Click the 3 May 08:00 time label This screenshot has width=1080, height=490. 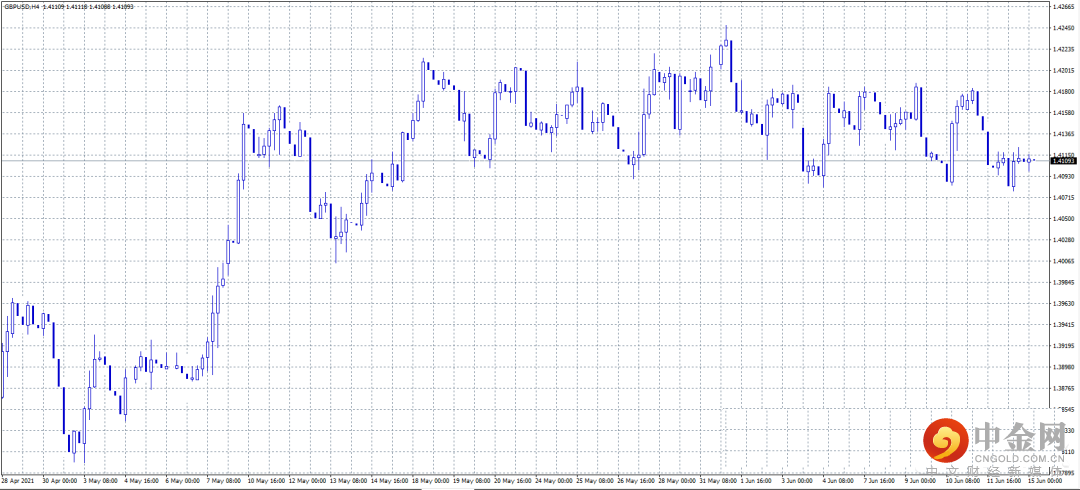coord(101,480)
